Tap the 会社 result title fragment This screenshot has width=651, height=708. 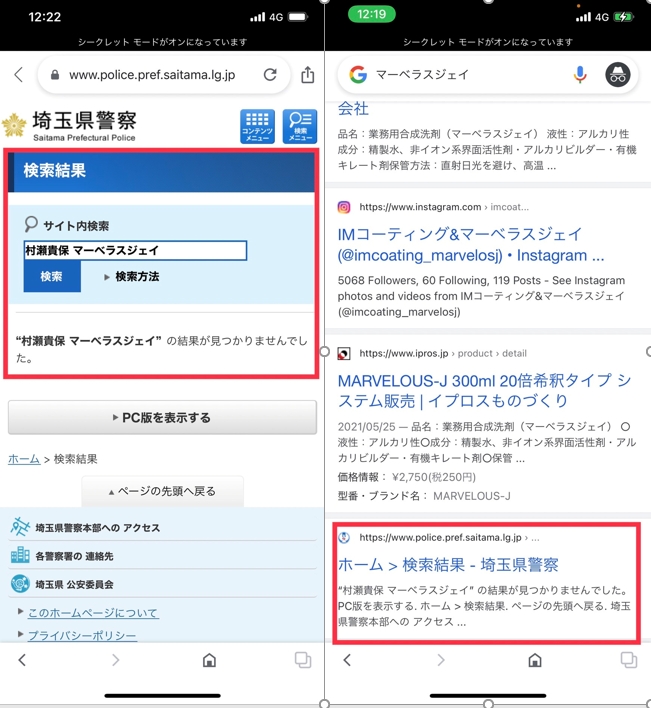353,108
